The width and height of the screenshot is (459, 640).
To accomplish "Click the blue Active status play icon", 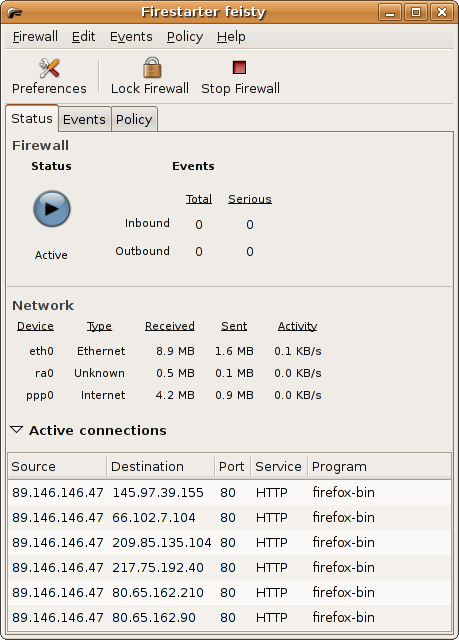I will point(51,209).
